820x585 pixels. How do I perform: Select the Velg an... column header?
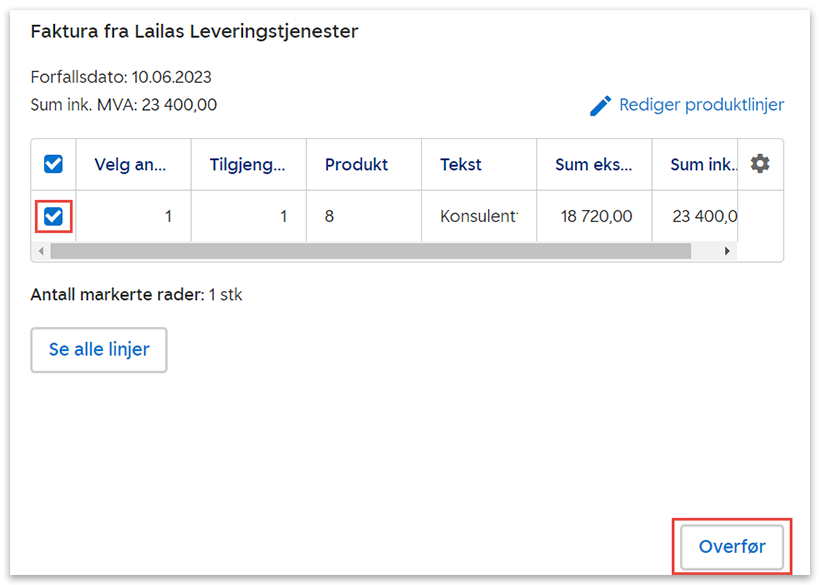pyautogui.click(x=130, y=165)
